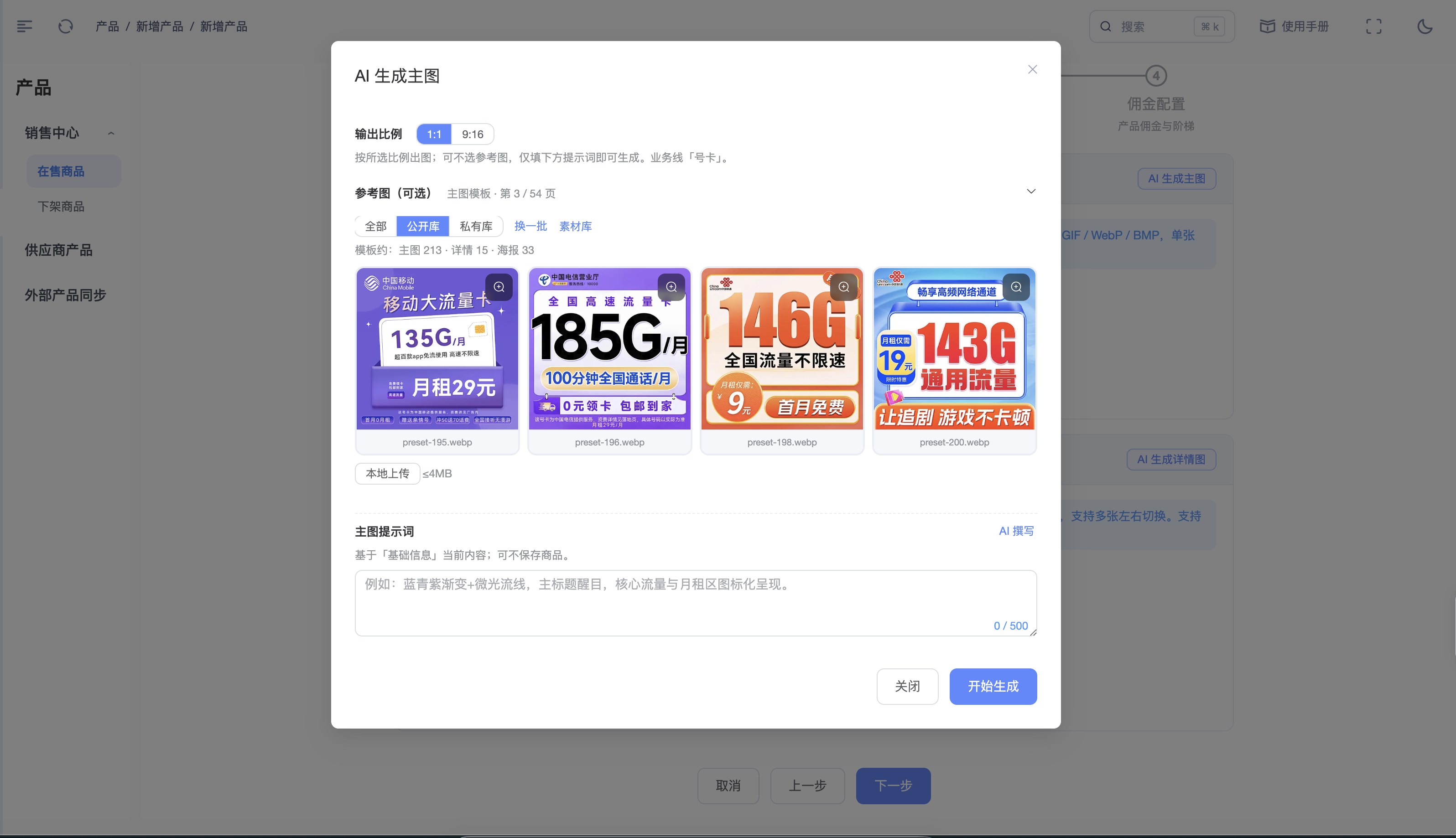Select the 9:16 output ratio
This screenshot has height=838, width=1456.
click(x=473, y=134)
